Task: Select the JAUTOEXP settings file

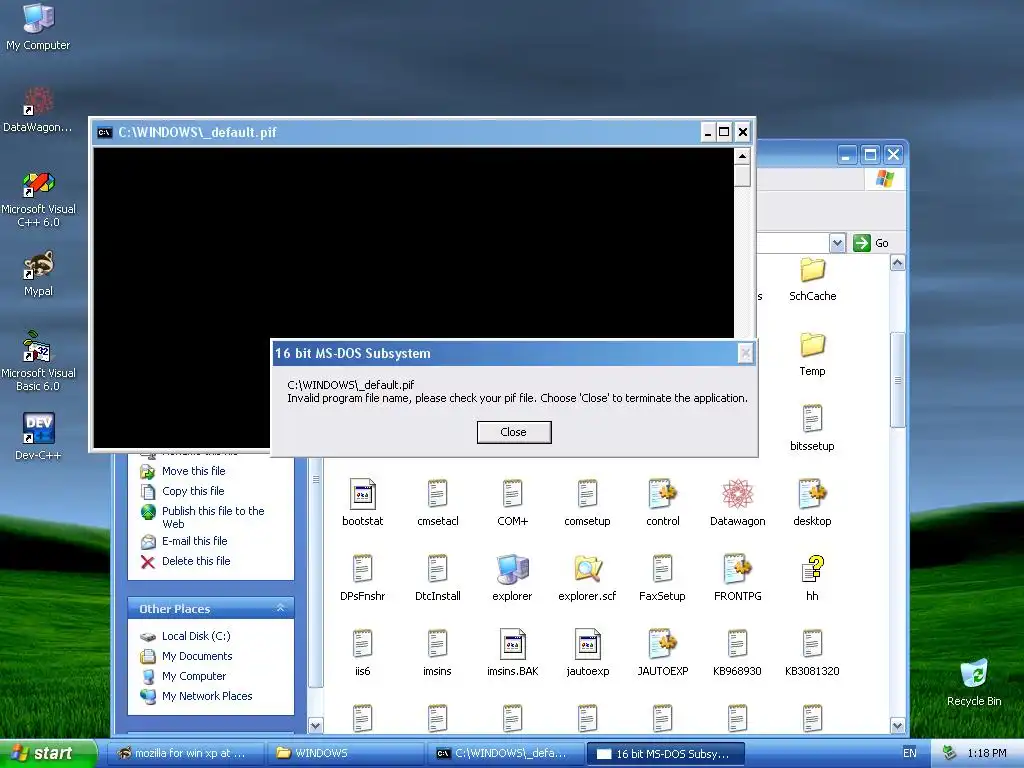Action: point(663,653)
